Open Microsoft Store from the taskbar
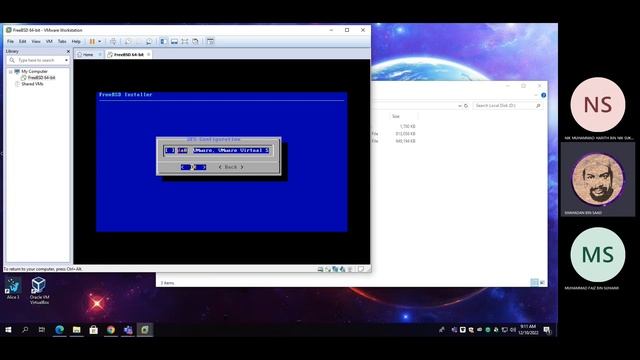Image resolution: width=640 pixels, height=360 pixels. point(93,330)
